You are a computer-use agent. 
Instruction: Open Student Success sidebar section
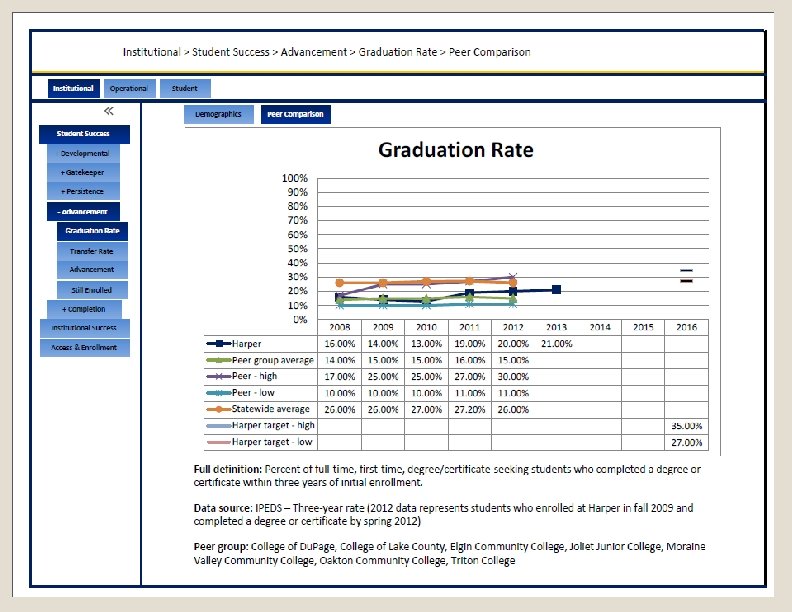pos(84,134)
